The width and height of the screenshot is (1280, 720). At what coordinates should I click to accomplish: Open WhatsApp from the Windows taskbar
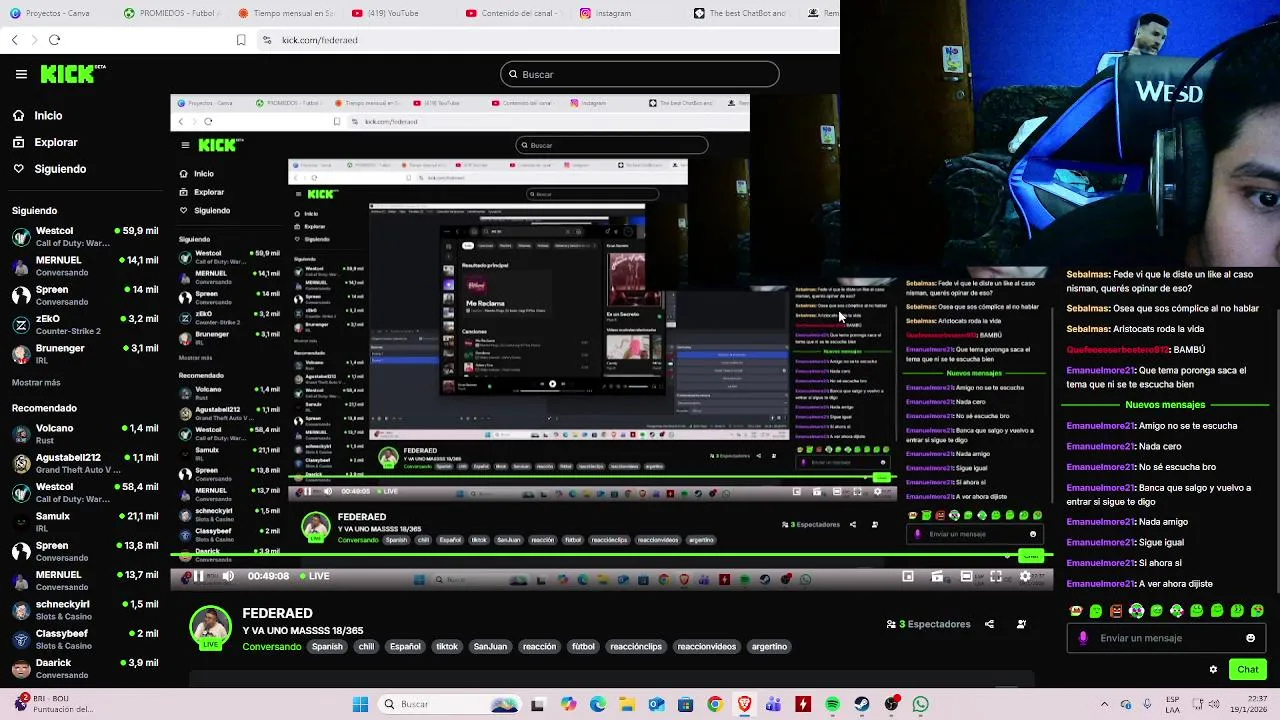(x=921, y=704)
